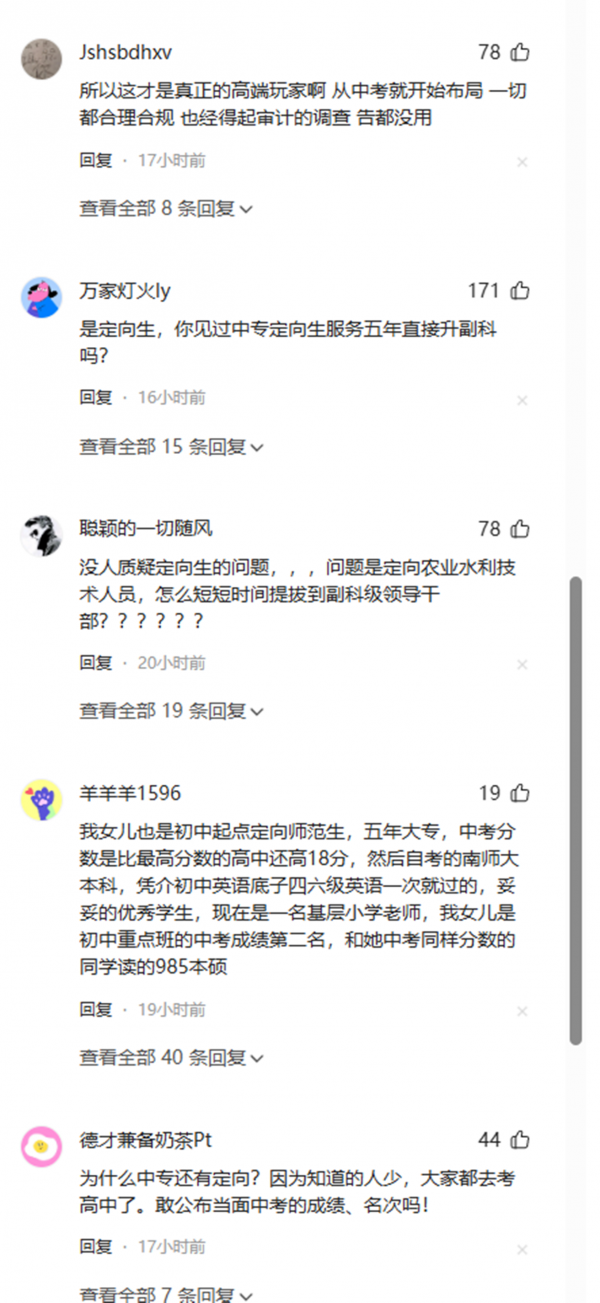
Task: Like 万家灯火ly's comment with 171 likes
Action: click(520, 291)
